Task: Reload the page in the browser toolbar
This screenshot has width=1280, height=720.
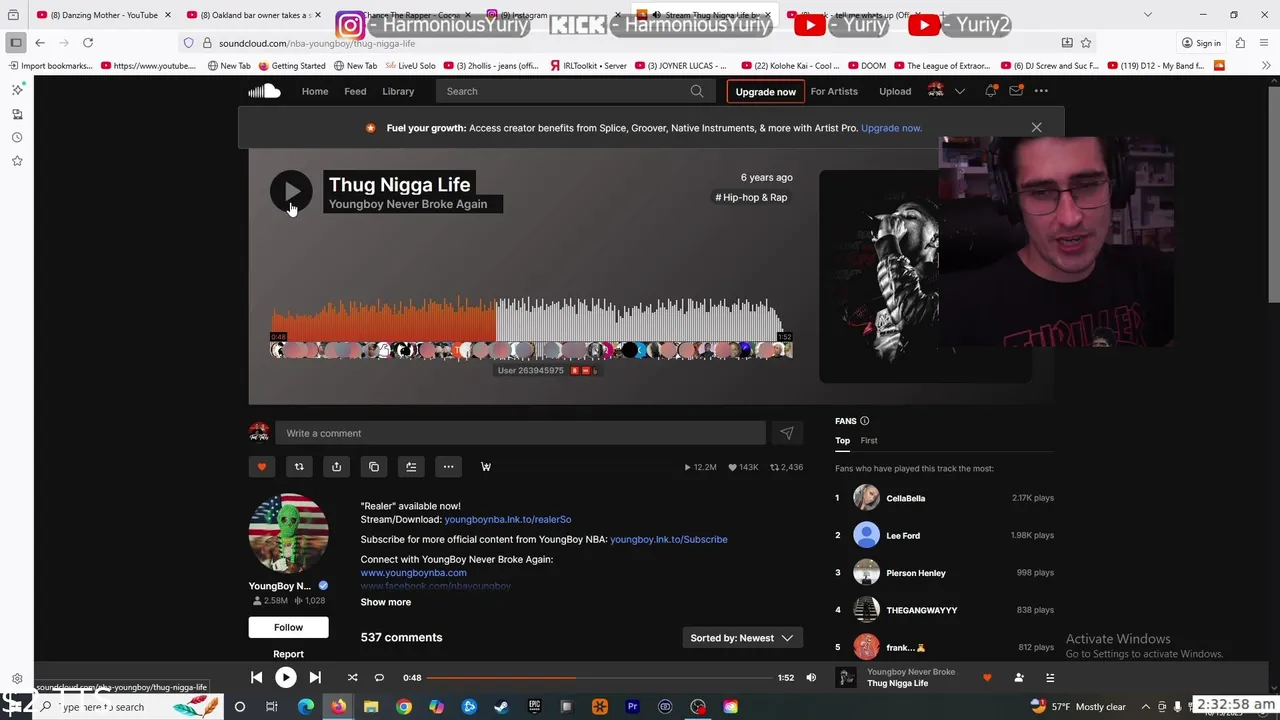Action: (x=88, y=43)
